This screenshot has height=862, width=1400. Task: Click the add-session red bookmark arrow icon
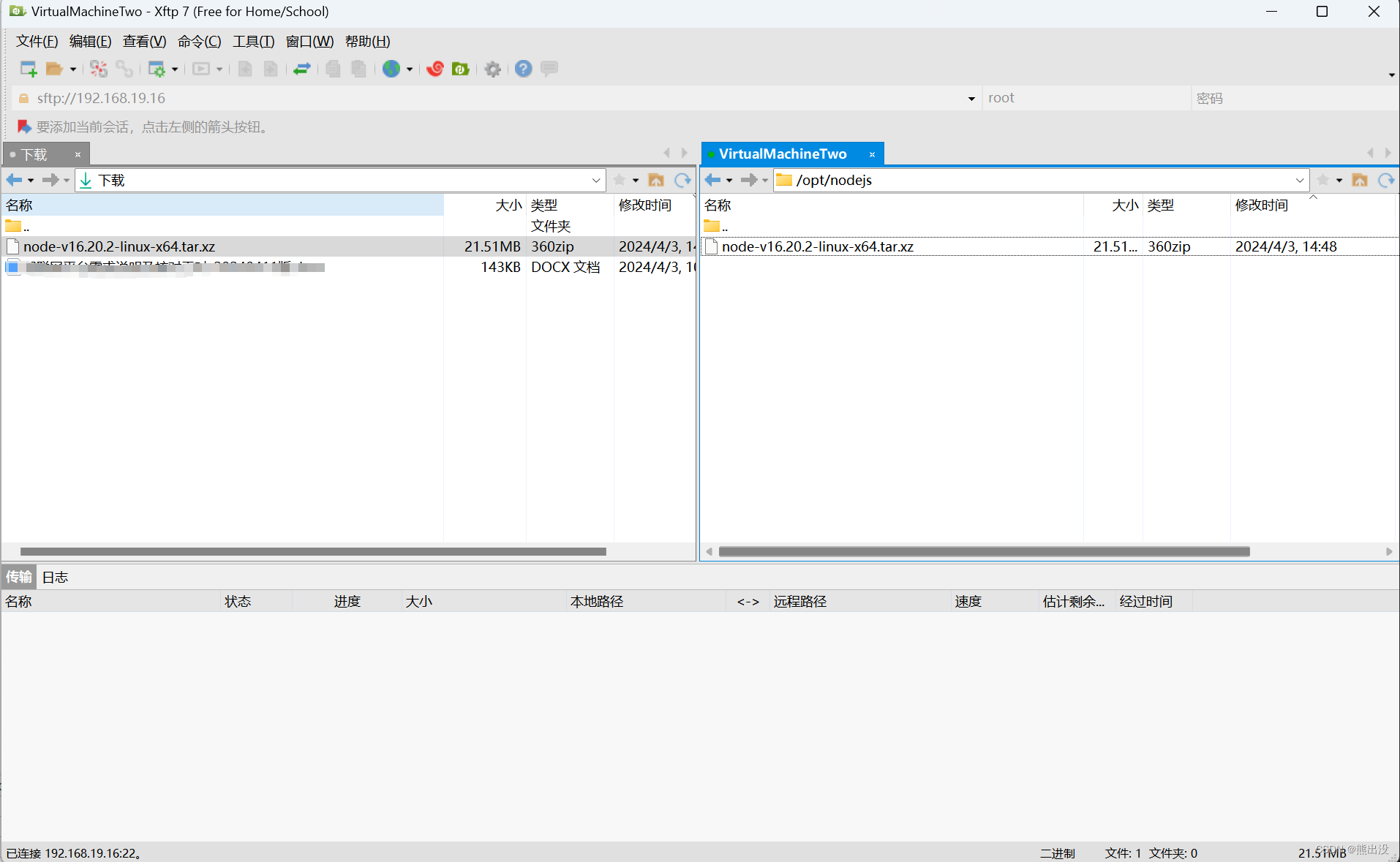(24, 126)
